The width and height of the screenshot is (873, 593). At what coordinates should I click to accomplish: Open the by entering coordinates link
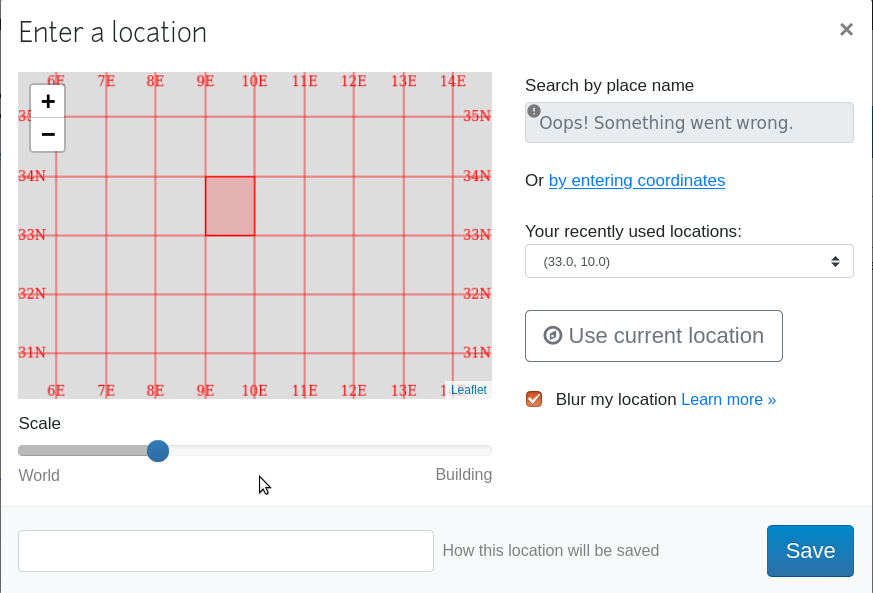click(x=636, y=180)
